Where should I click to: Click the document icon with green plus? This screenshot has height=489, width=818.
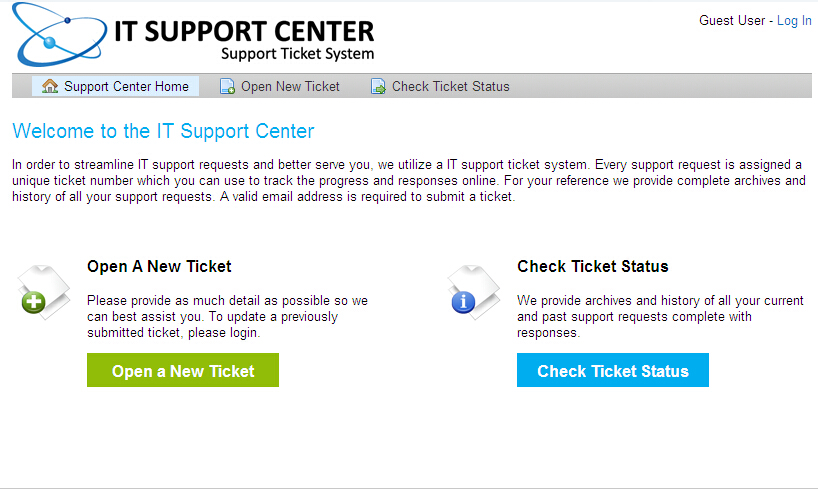coord(45,291)
